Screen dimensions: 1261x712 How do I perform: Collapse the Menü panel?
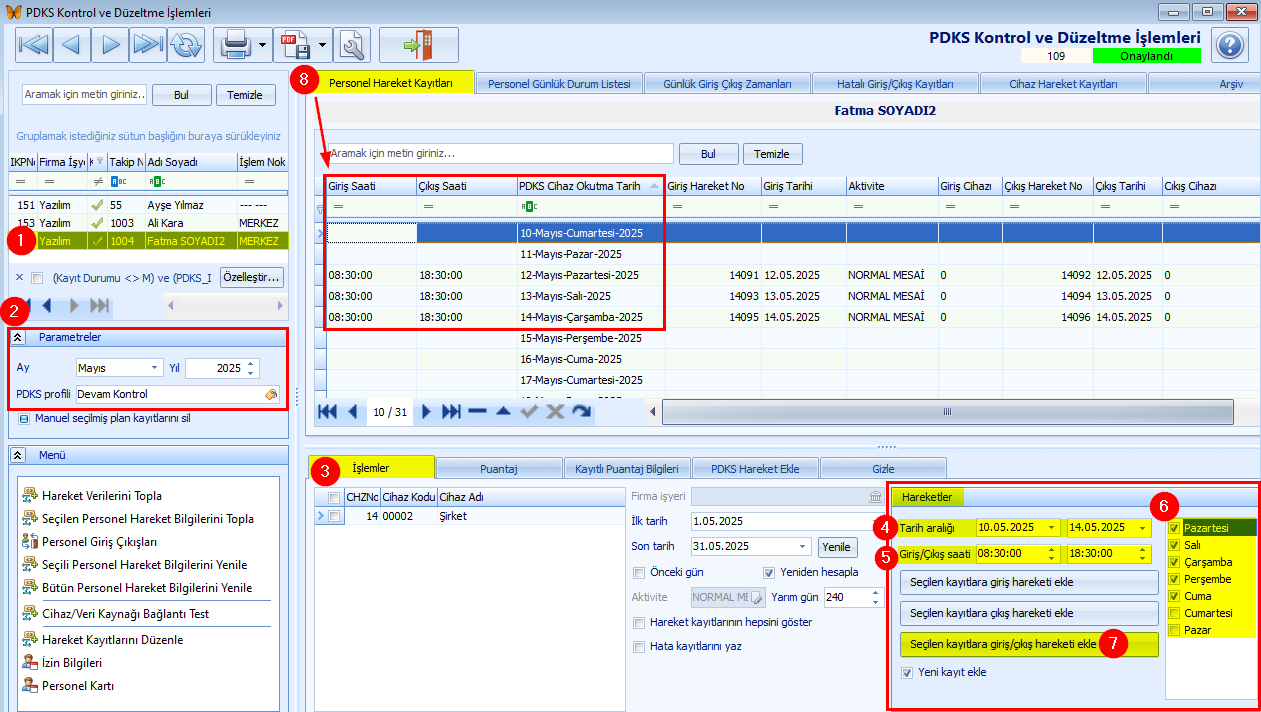click(x=18, y=455)
